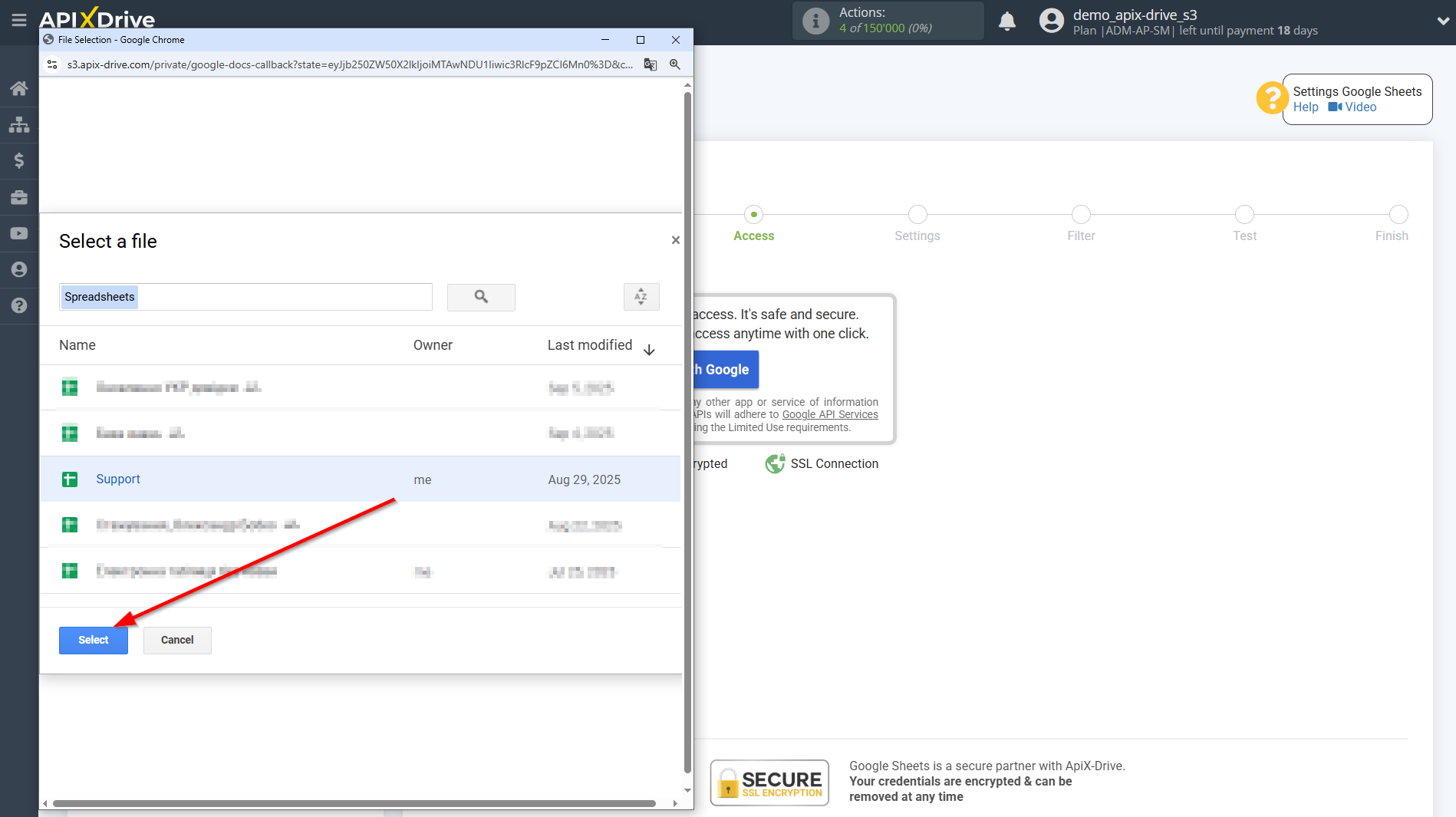
Task: Open the Help link for Google Sheets
Action: 1306,107
